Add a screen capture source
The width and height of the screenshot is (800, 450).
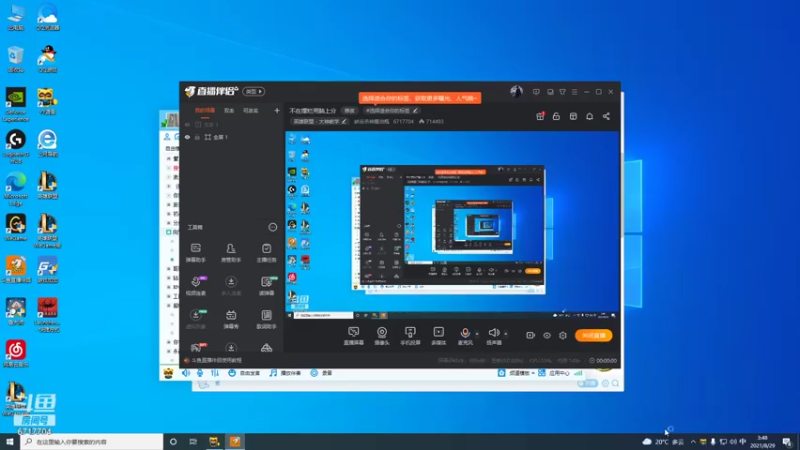[354, 336]
